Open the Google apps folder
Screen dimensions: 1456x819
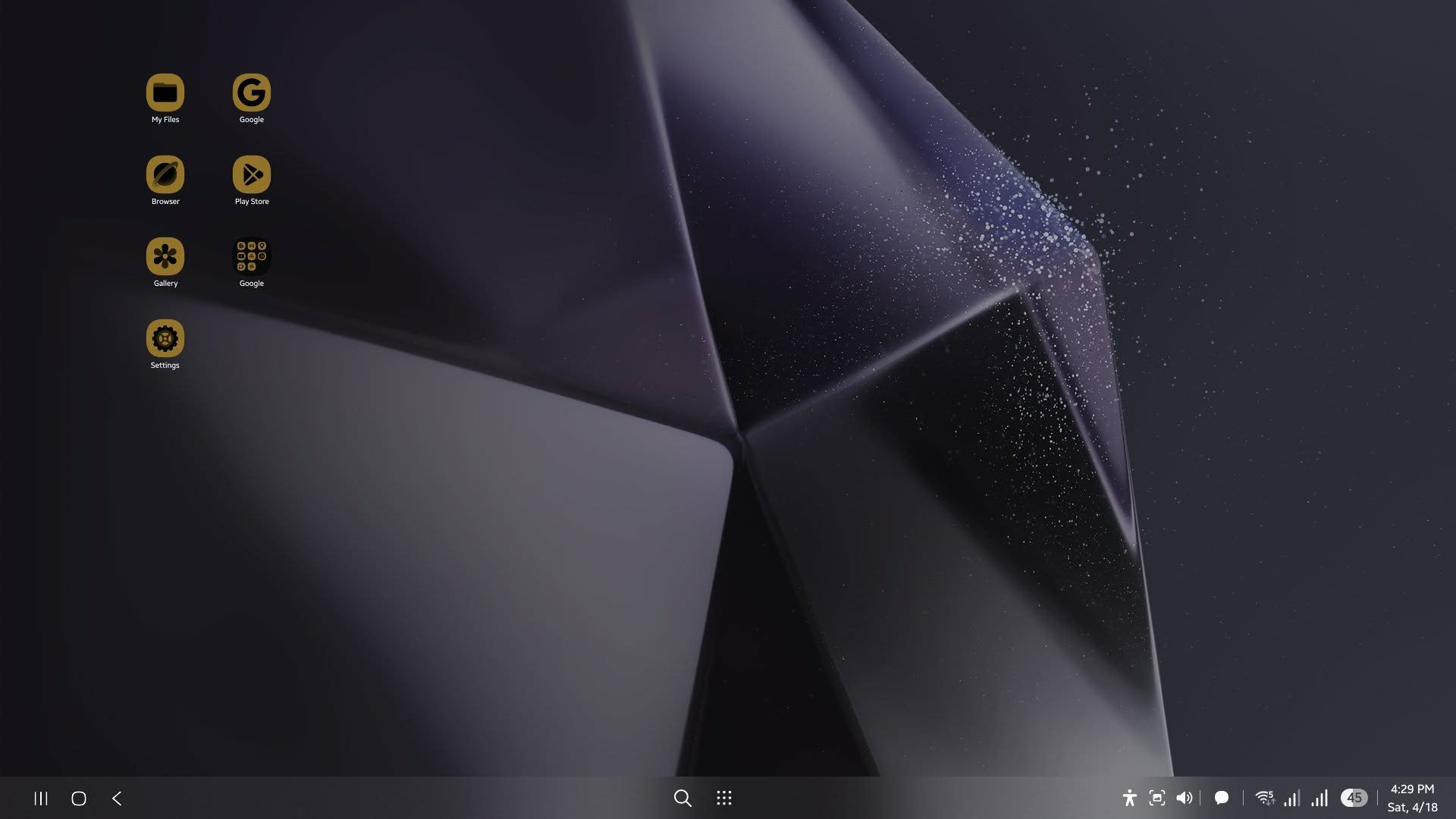(251, 257)
